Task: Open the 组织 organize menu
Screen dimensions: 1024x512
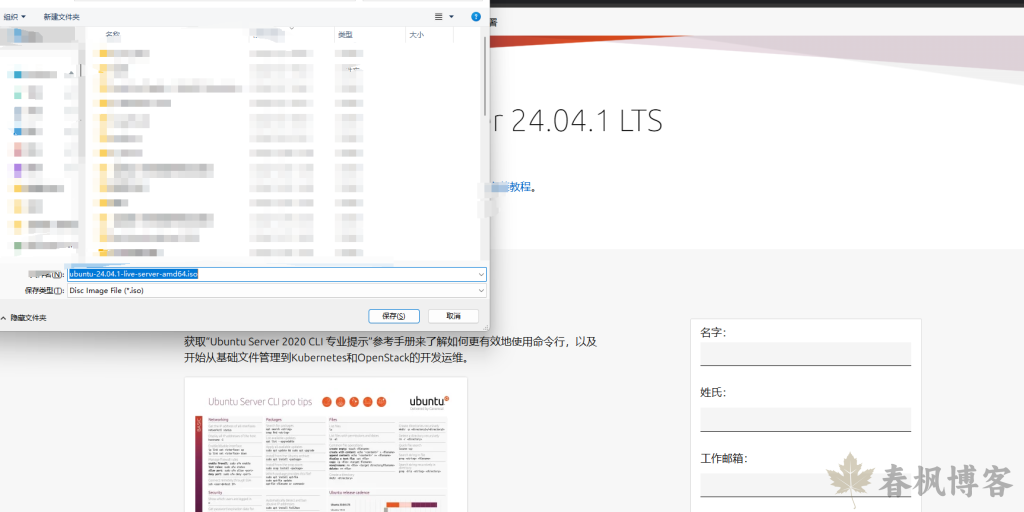Action: point(14,16)
